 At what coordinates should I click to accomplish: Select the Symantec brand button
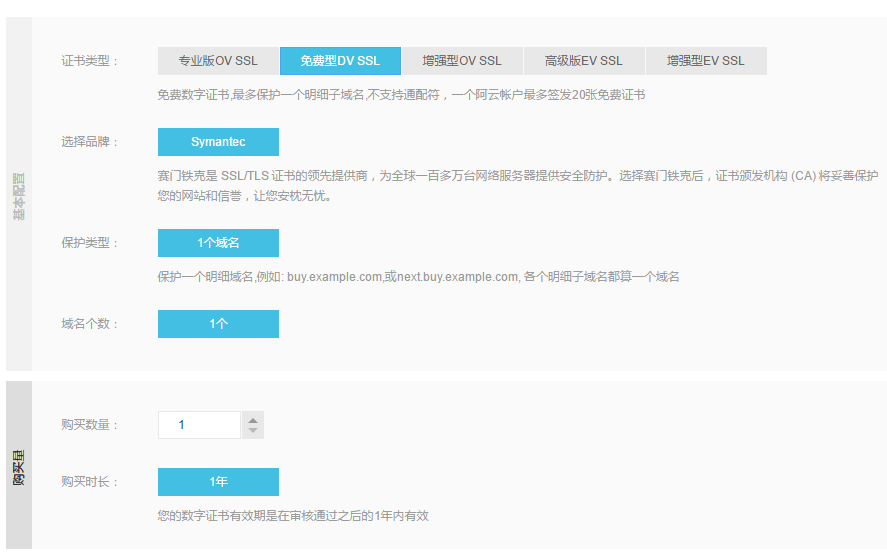[x=218, y=142]
